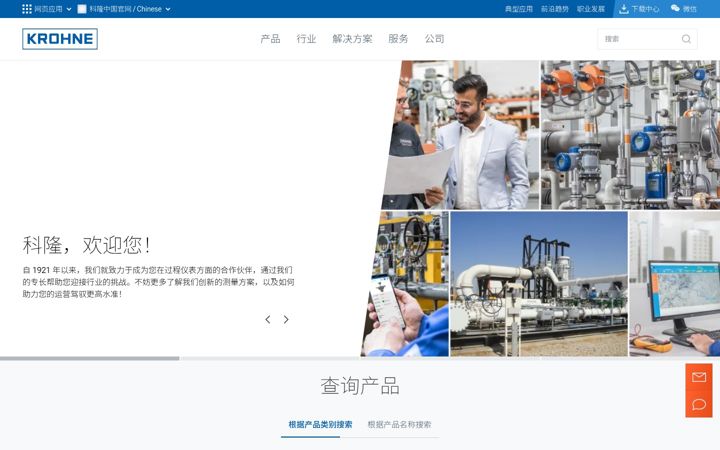Viewport: 720px width, 450px height.
Task: Click the pipe instruments photo with orange actuators
Action: point(630,135)
